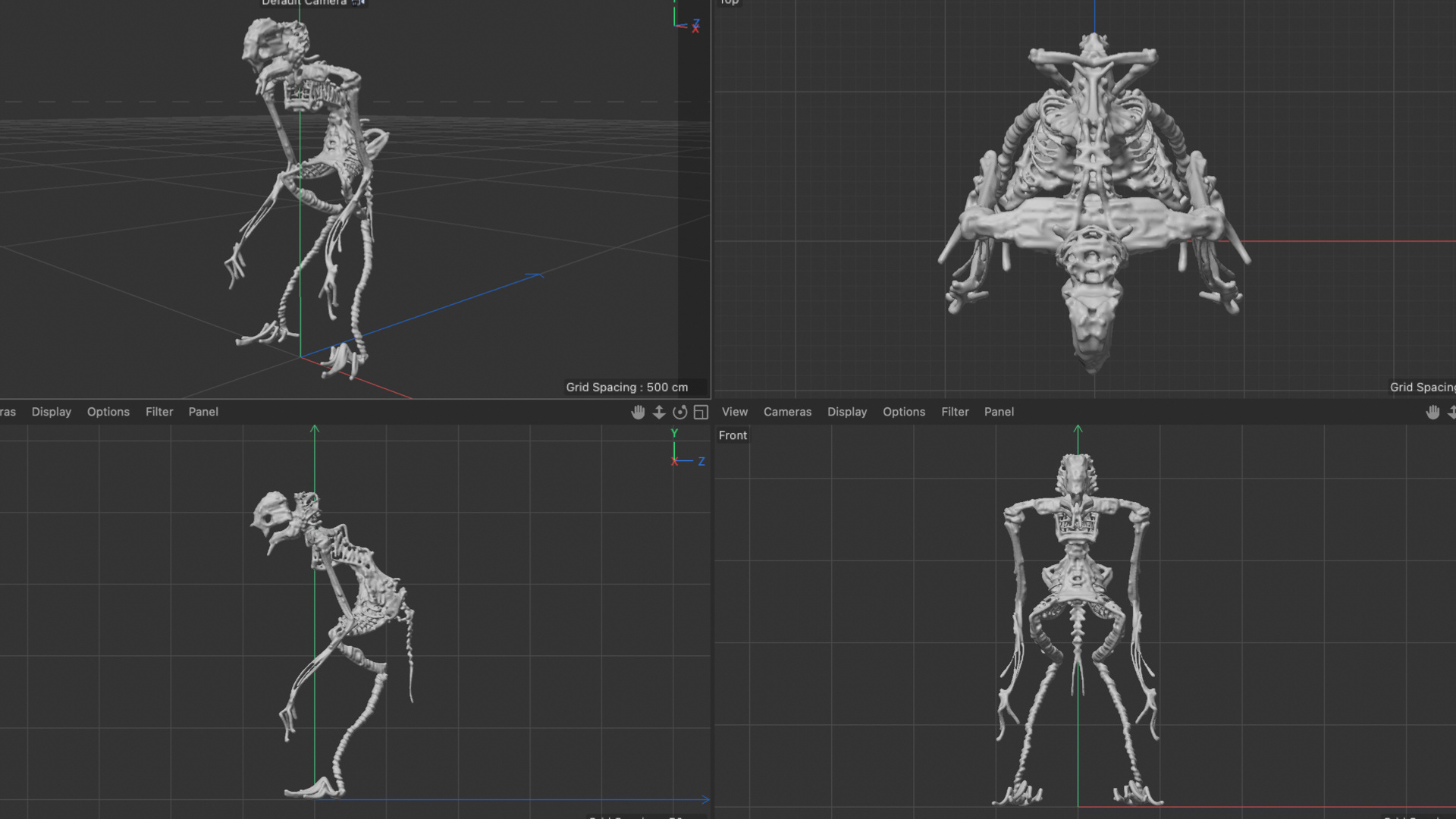Open Panel menu of the right-side viewport
The image size is (1456, 819).
tap(203, 412)
